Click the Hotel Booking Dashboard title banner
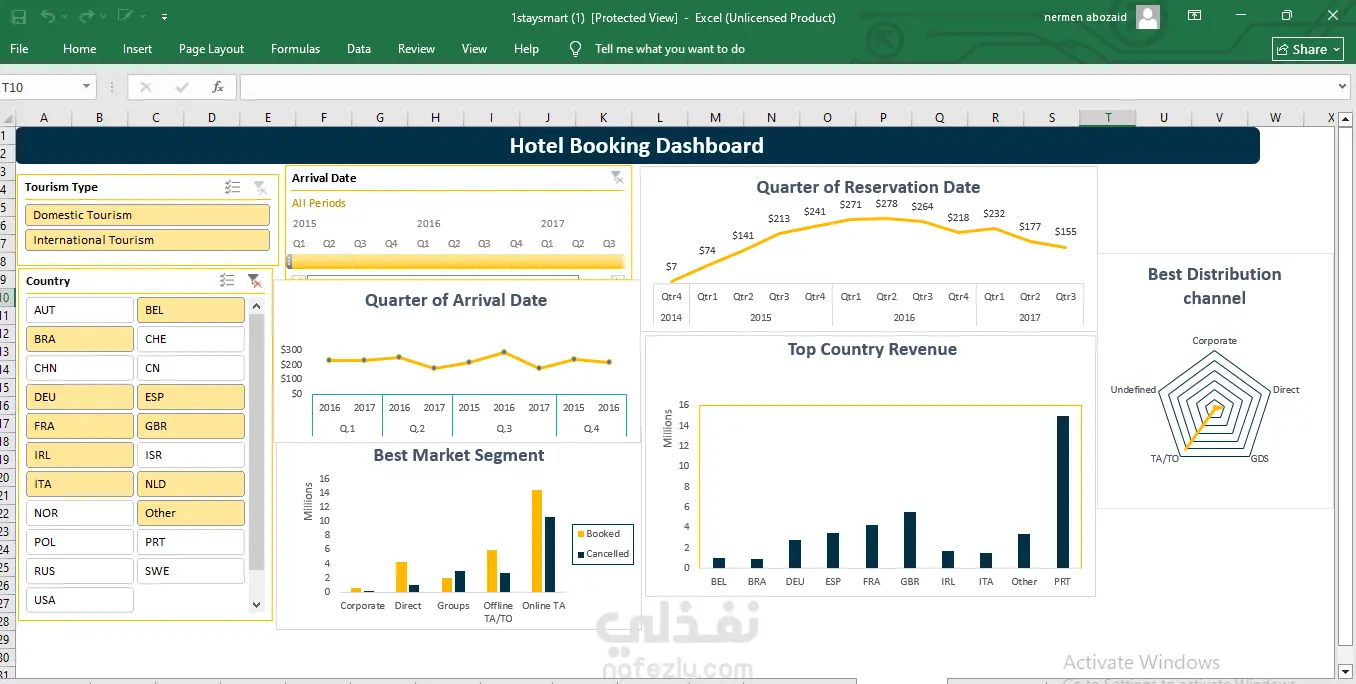The image size is (1356, 684). pos(637,146)
